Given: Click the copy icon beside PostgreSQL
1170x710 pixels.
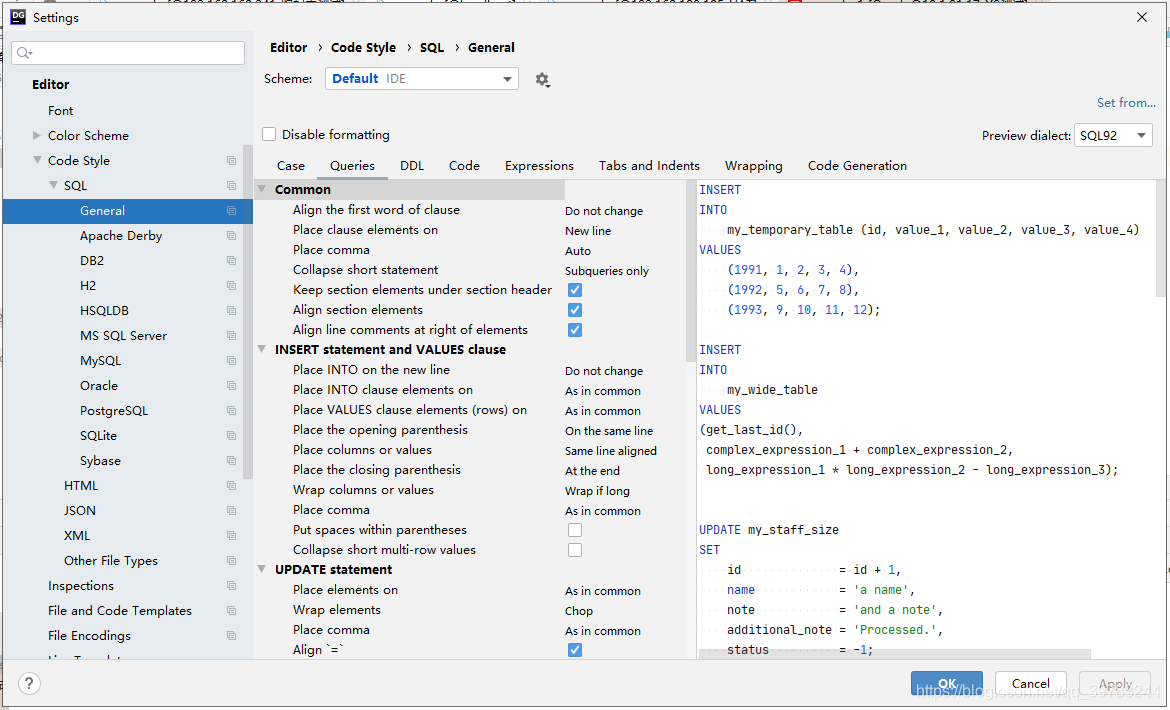Looking at the screenshot, I should tap(231, 411).
